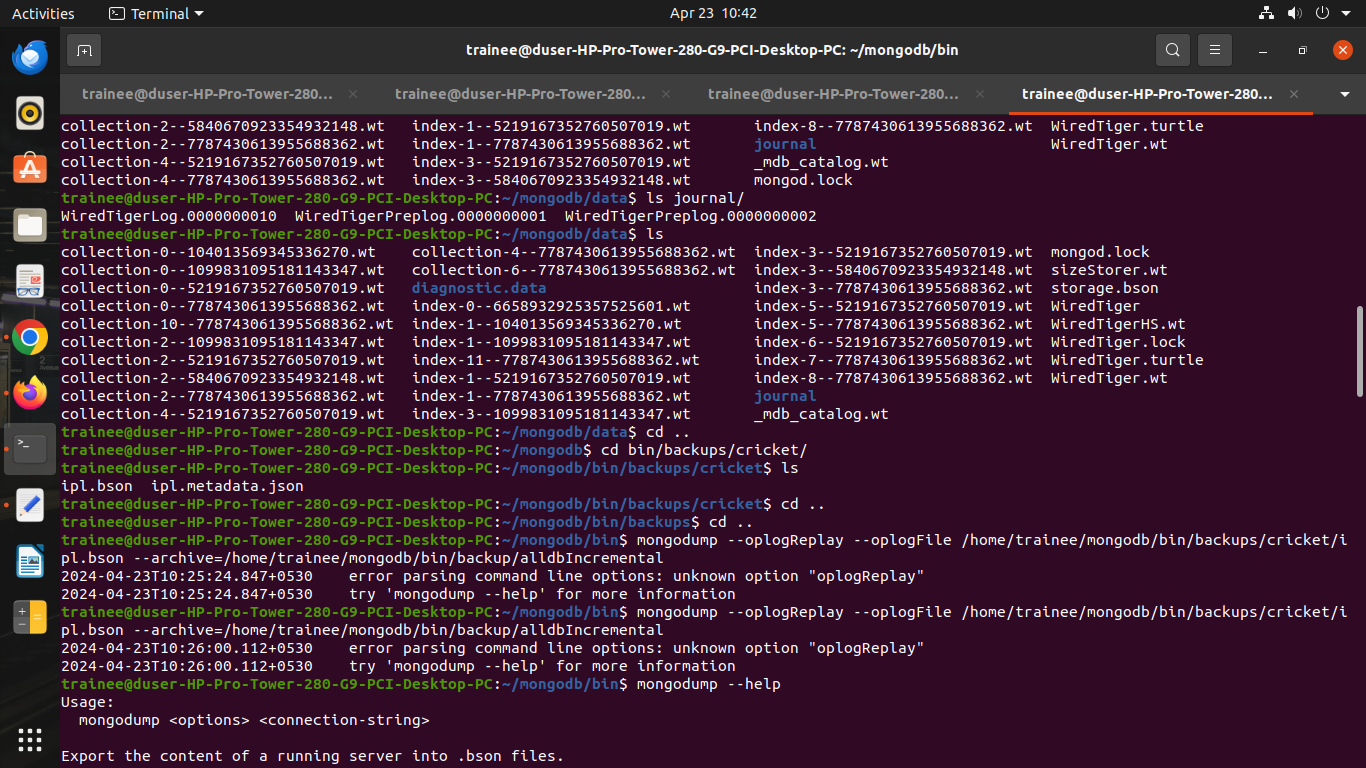This screenshot has width=1366, height=768.
Task: Launch Thunderbird Mail from the dock
Action: click(x=30, y=57)
